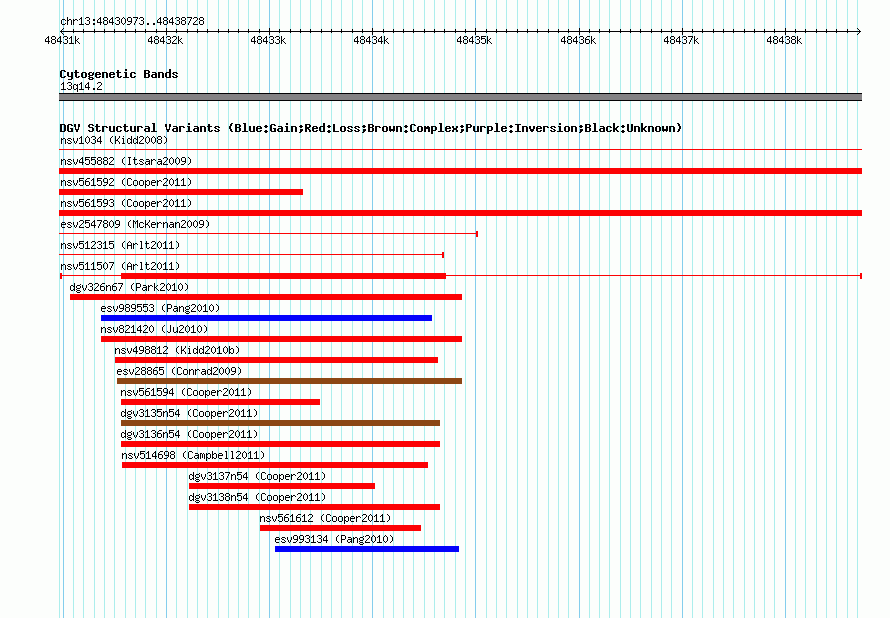This screenshot has width=890, height=618.
Task: Click the brown complex bar for esv28865
Action: click(x=289, y=381)
